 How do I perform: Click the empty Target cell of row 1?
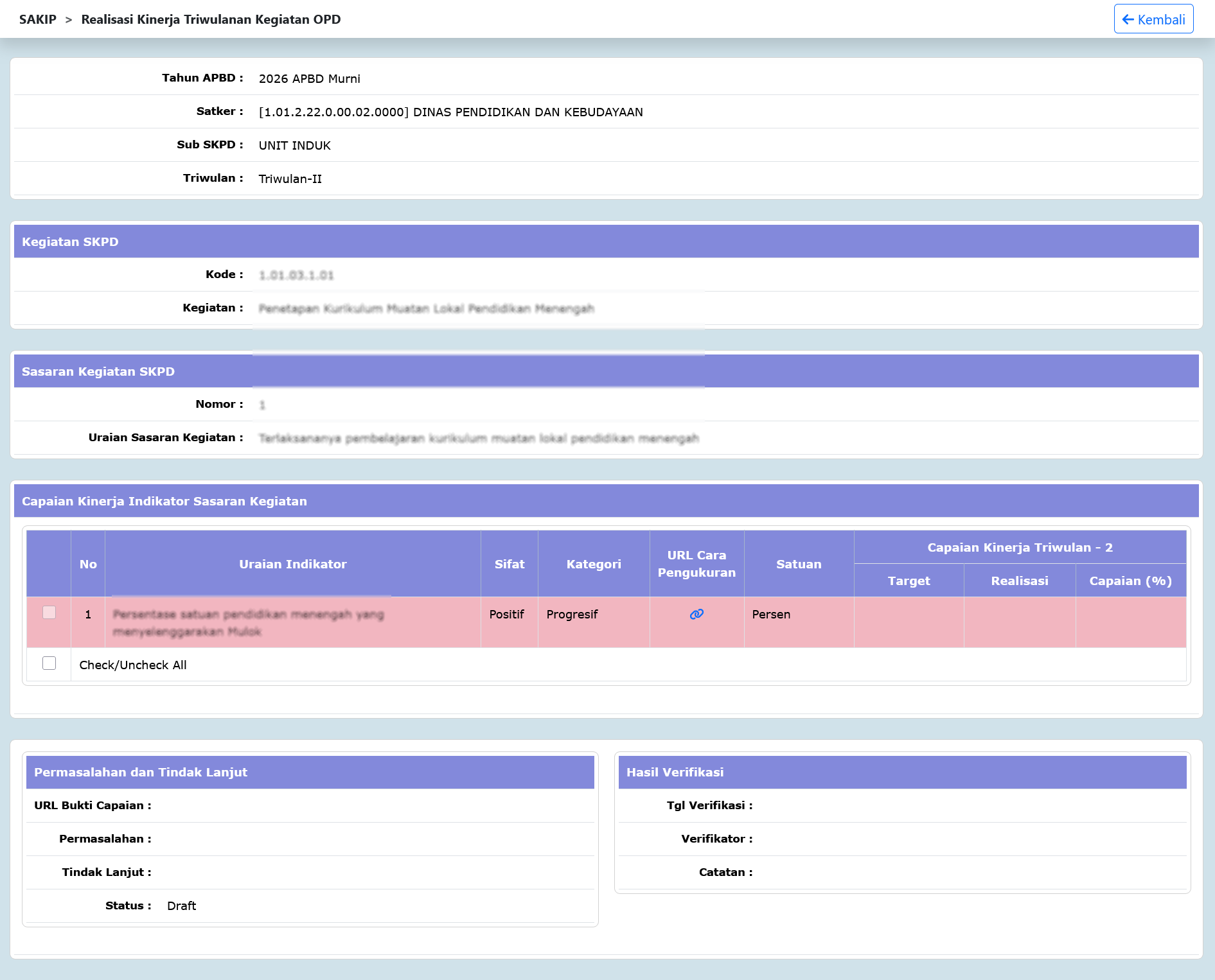point(909,622)
